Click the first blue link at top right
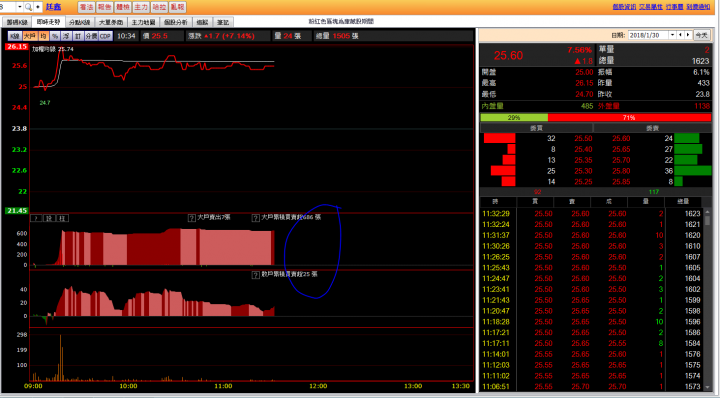Screen dimensions: 720x398 point(624,7)
